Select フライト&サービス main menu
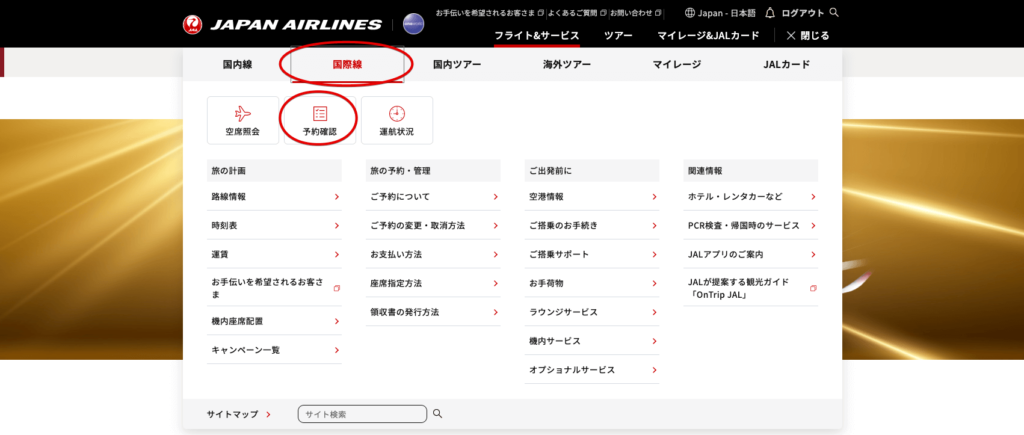Screen dimensions: 1024x435 tap(537, 35)
